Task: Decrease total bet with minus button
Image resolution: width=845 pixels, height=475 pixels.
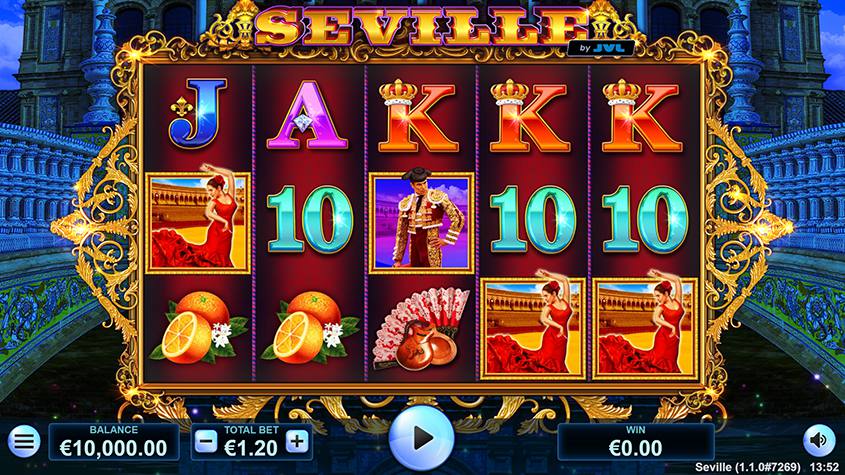Action: [206, 442]
